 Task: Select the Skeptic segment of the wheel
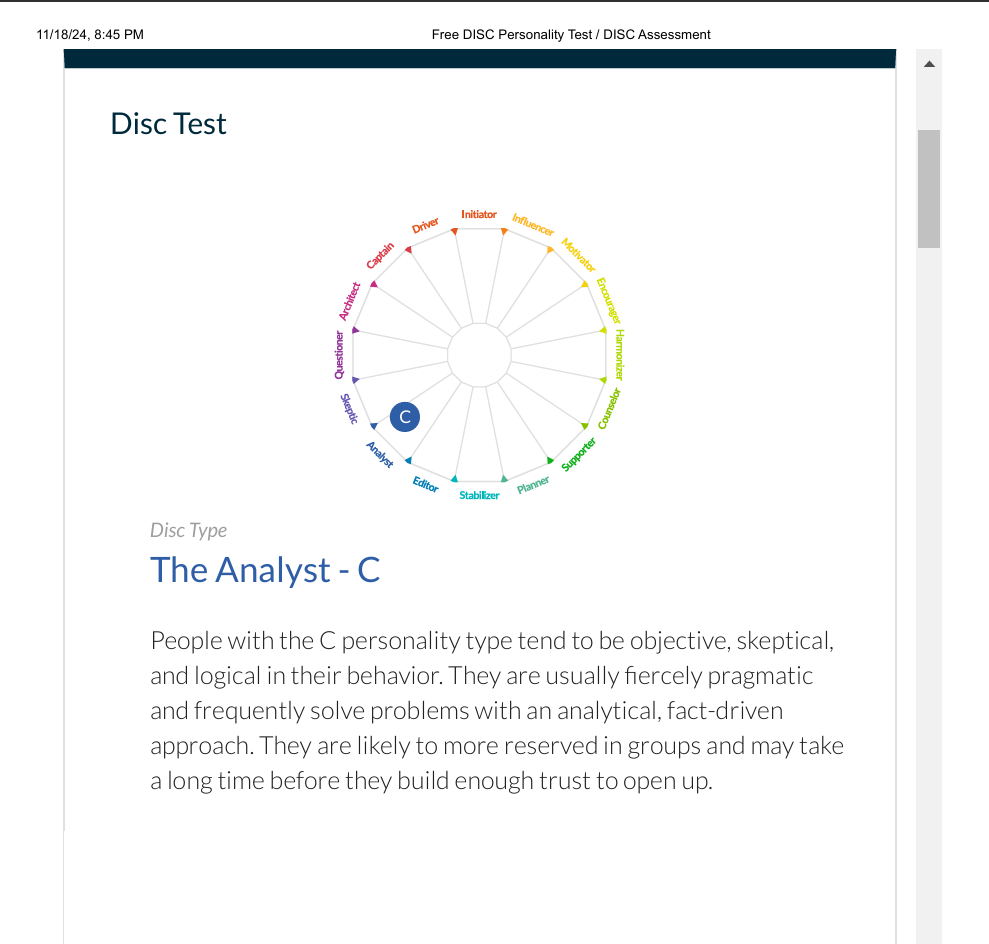coord(349,410)
